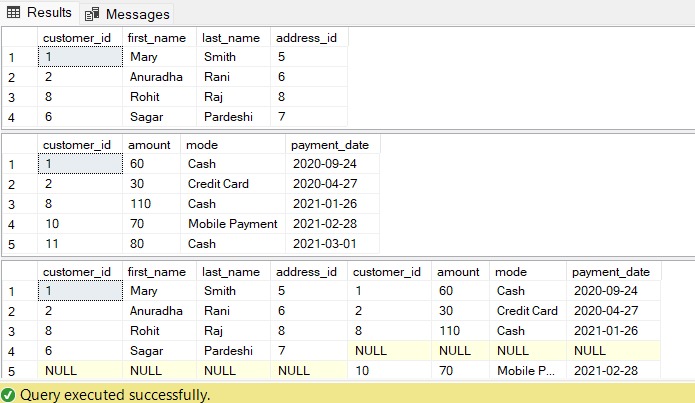Click 'Rohit' cell in the first table

(160, 97)
